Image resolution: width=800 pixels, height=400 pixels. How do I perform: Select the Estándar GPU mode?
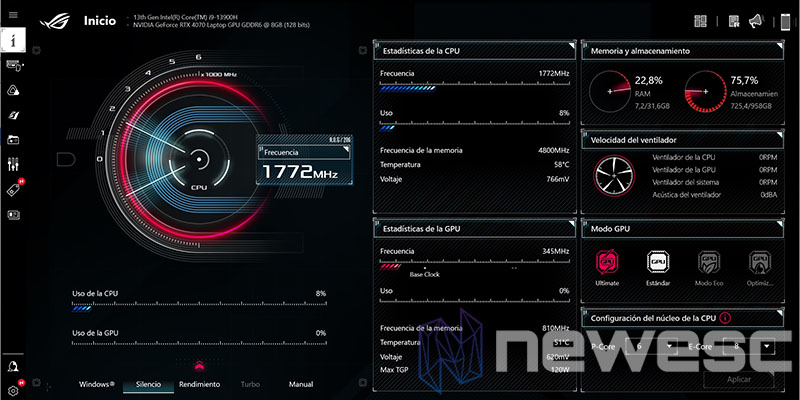click(x=658, y=268)
